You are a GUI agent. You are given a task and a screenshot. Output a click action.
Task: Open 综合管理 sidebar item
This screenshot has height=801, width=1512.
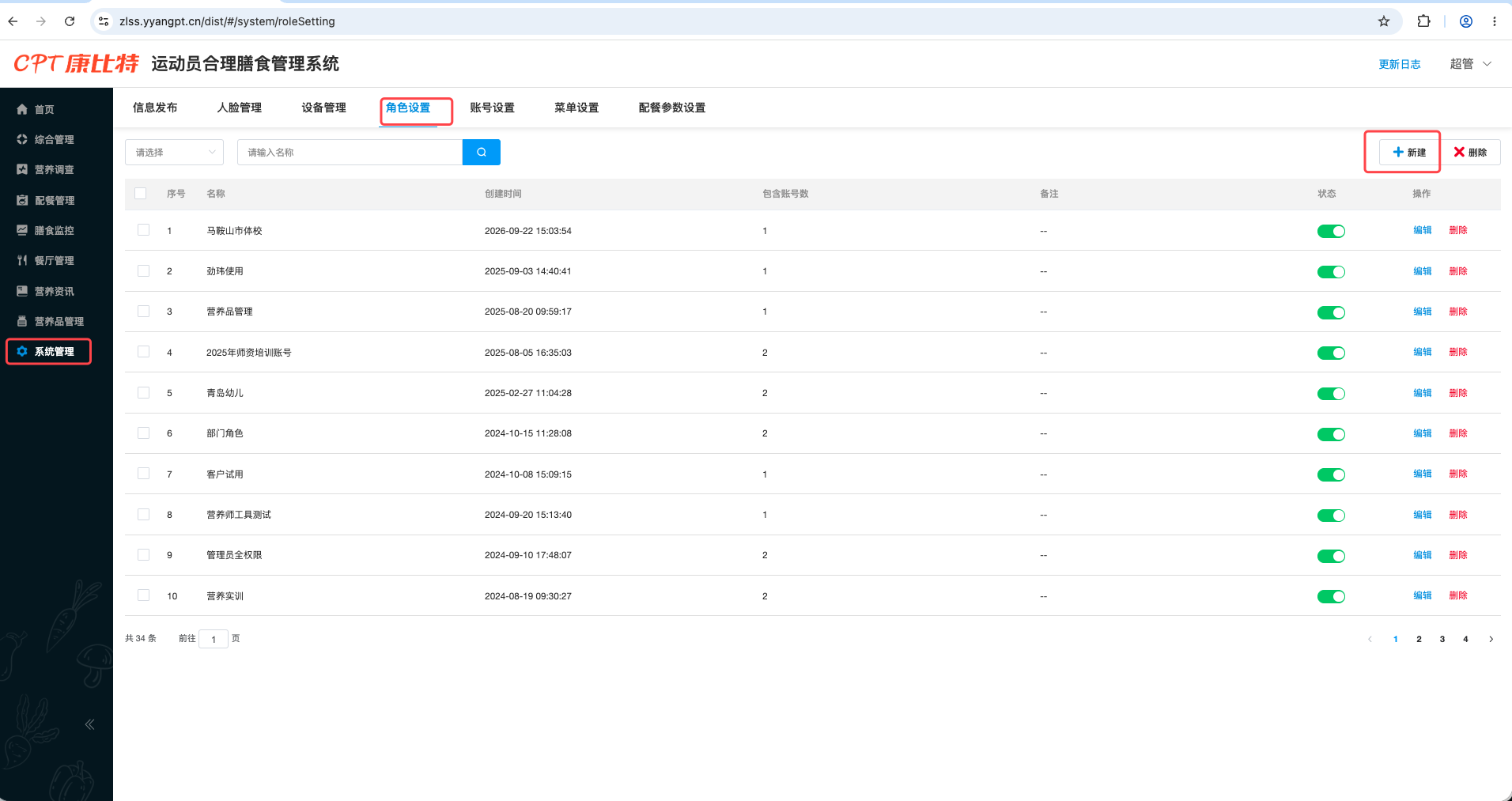click(x=54, y=139)
